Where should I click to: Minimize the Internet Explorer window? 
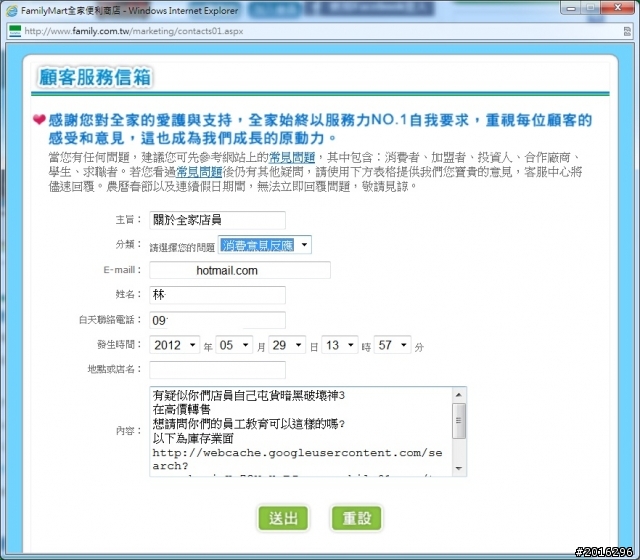point(571,8)
